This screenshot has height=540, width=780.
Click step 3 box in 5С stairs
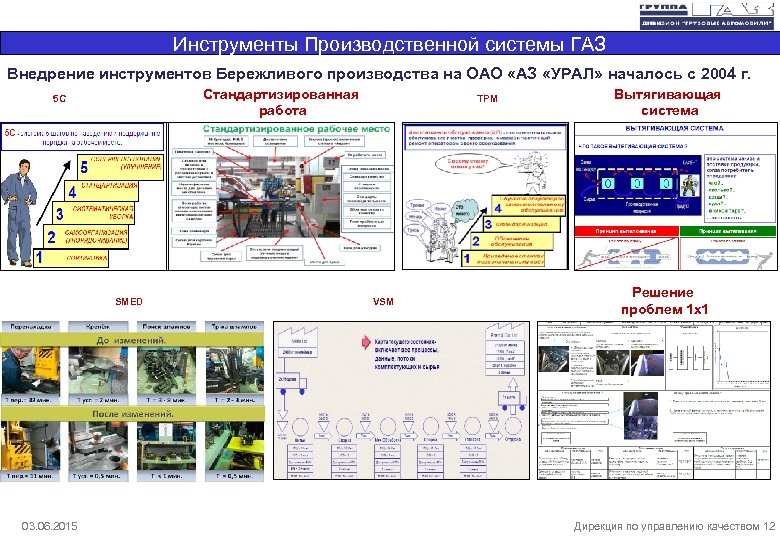click(x=94, y=213)
